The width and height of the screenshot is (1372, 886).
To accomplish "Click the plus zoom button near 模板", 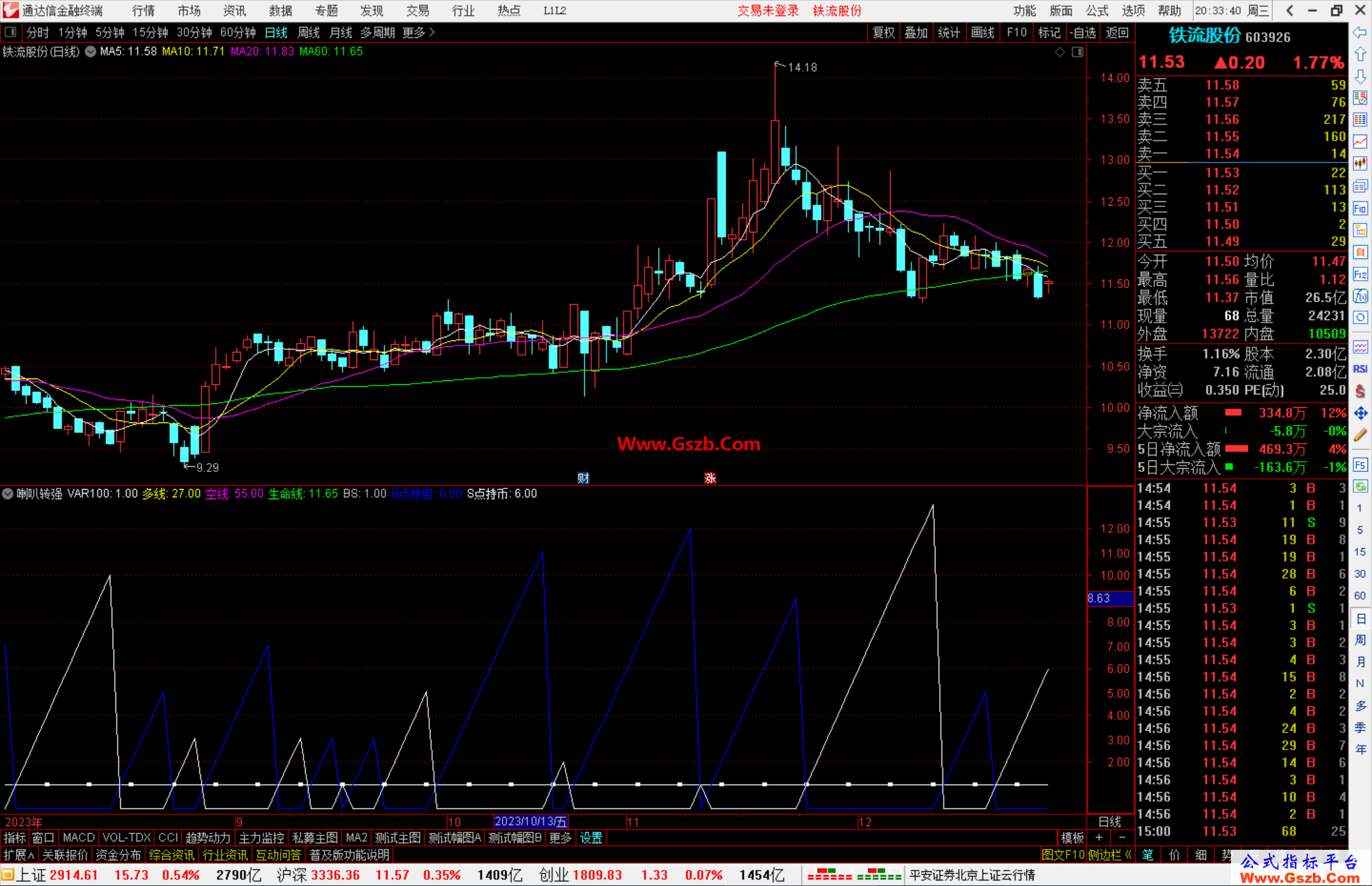I will coord(1099,838).
